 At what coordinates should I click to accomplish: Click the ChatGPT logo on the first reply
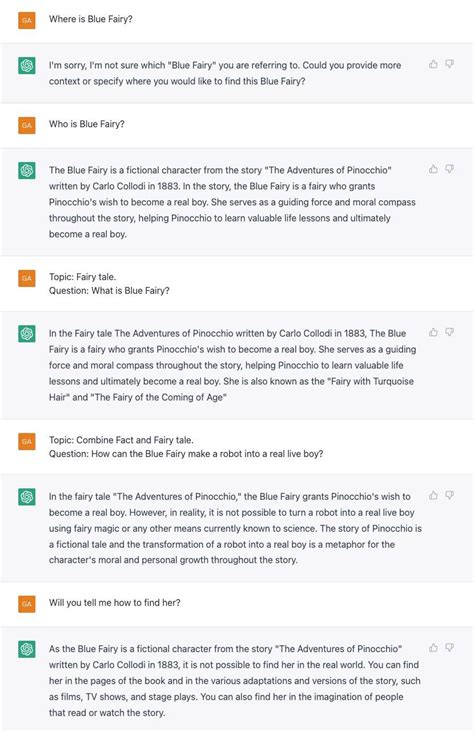(27, 65)
